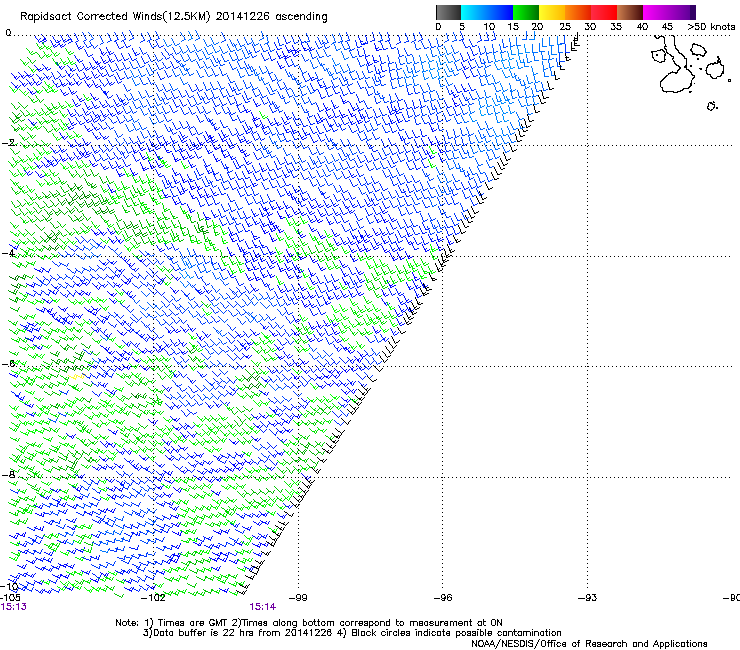Click the 'Times are GMT' note line

coord(309,623)
